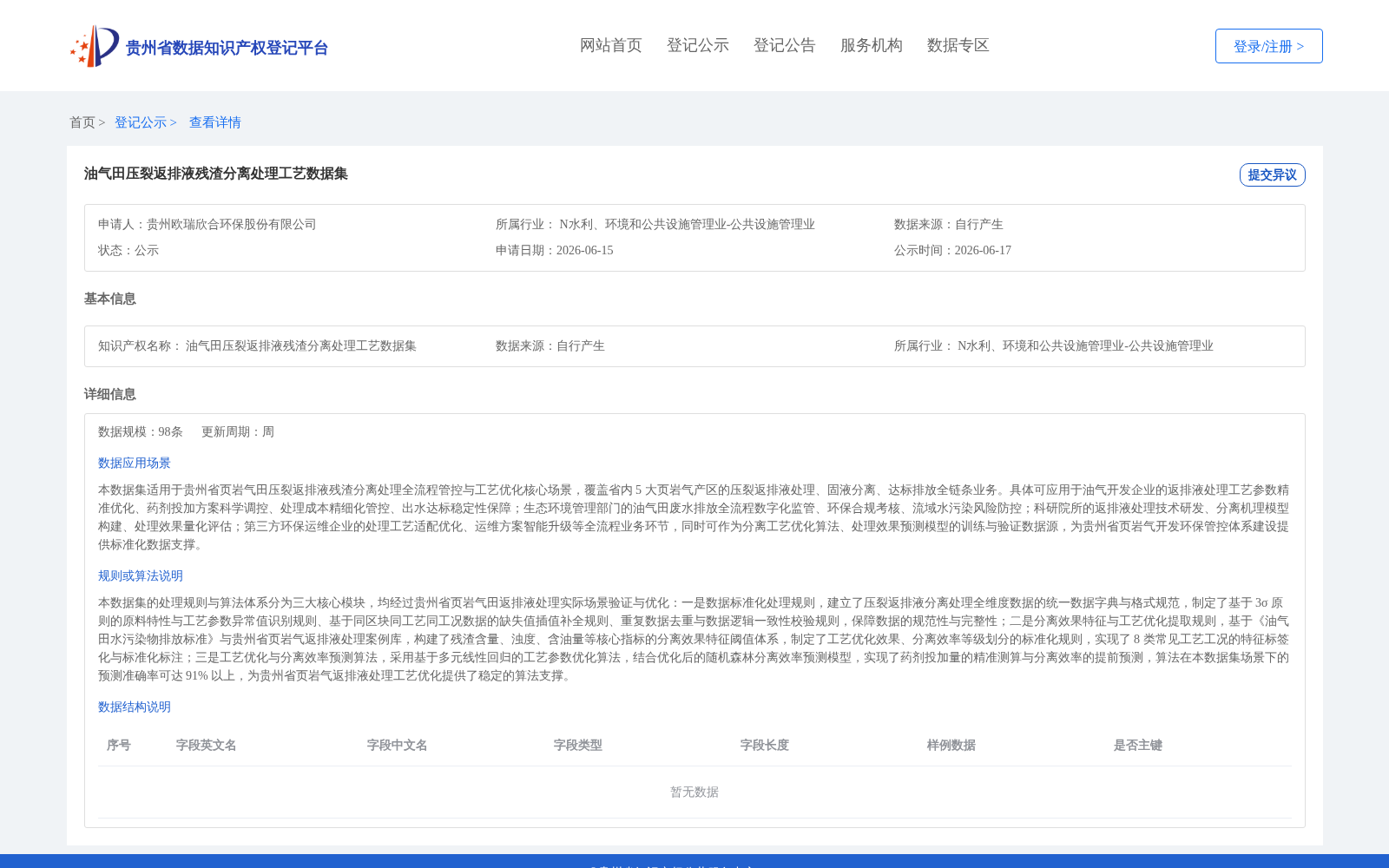Click the 是否主键 column header

1138,745
